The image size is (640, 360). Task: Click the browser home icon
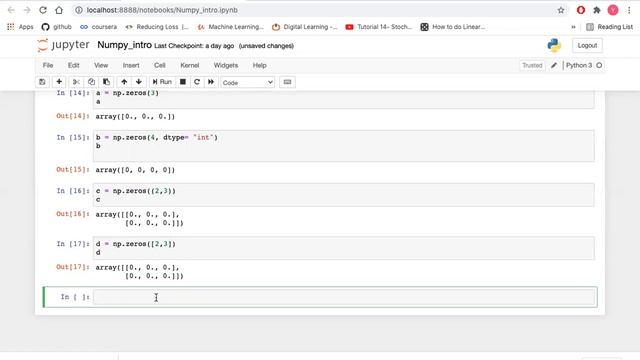pyautogui.click(x=59, y=10)
